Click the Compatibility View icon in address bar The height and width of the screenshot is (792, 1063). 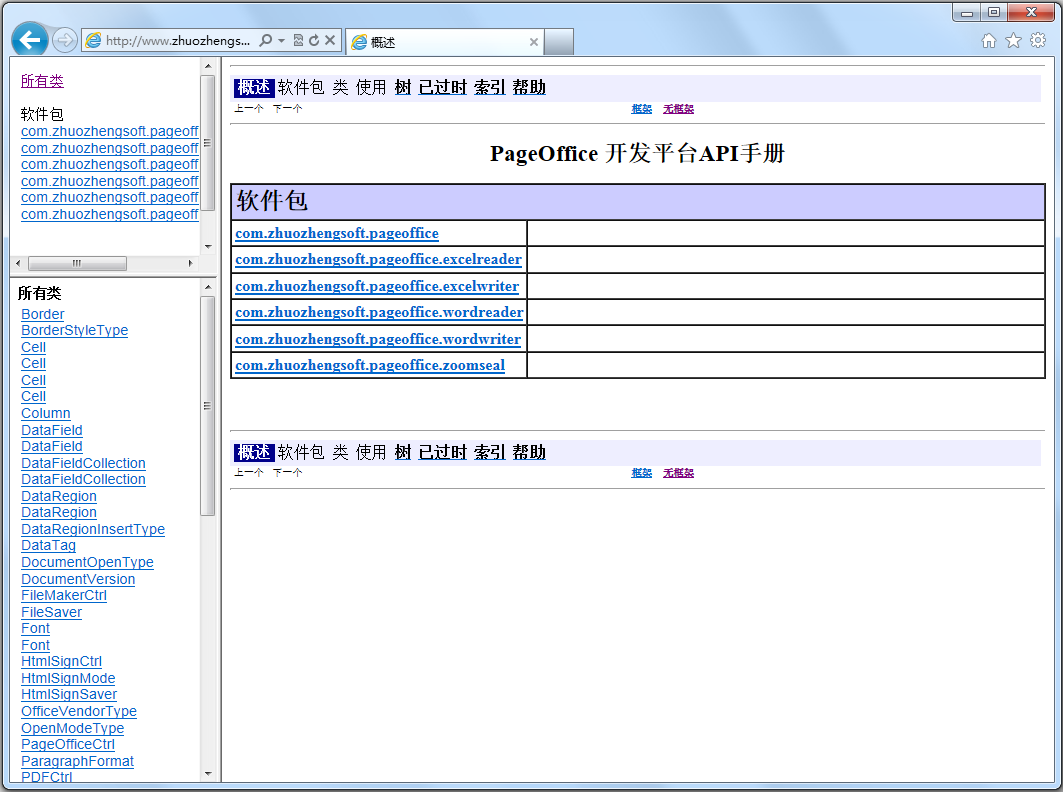tap(298, 39)
